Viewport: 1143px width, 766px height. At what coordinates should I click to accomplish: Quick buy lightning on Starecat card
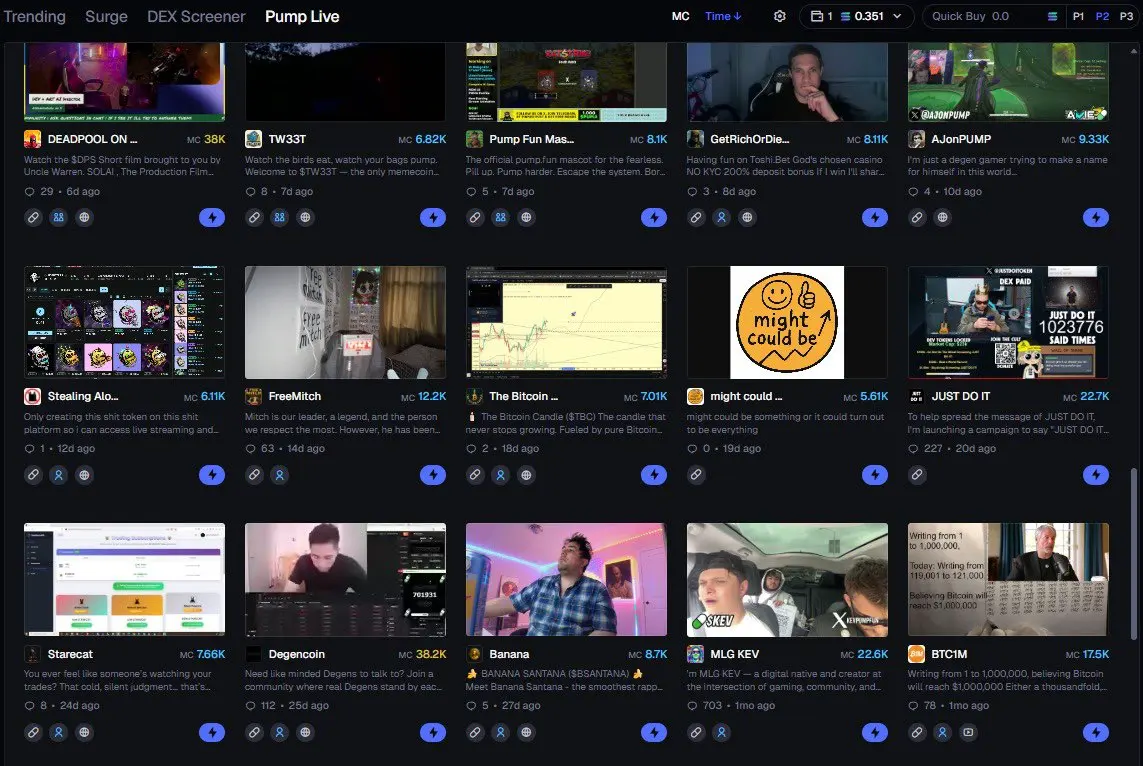[212, 732]
